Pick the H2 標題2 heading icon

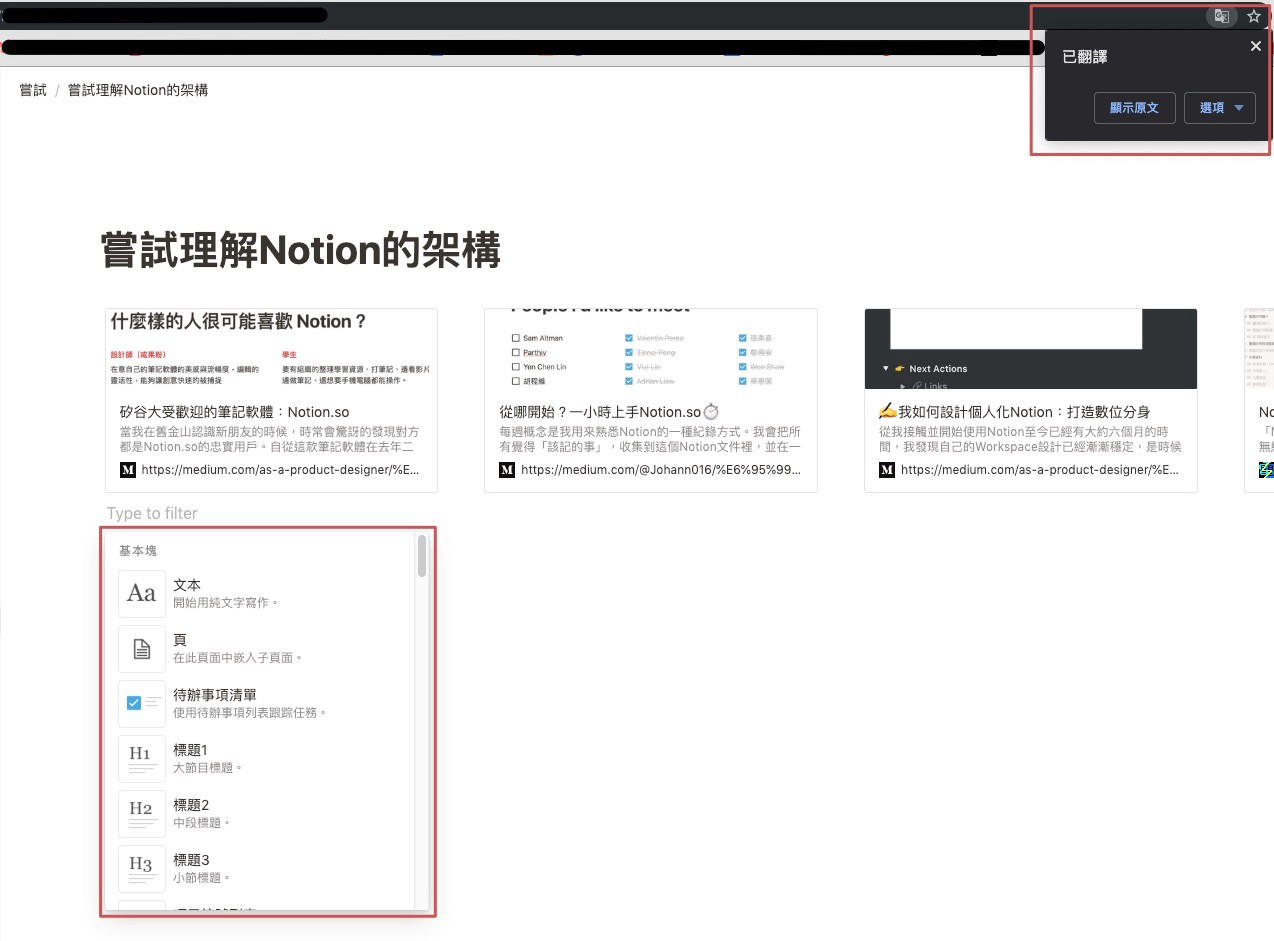(x=141, y=814)
